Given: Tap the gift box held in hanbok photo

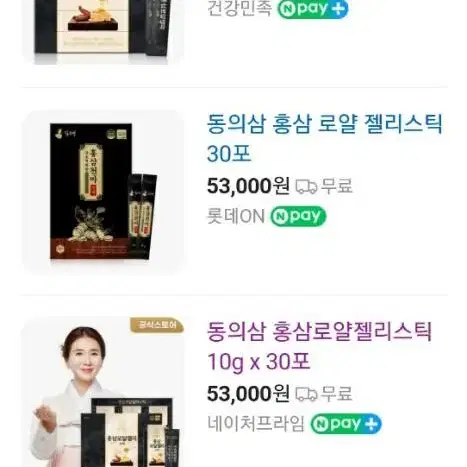Looking at the screenshot, I should click(130, 433).
